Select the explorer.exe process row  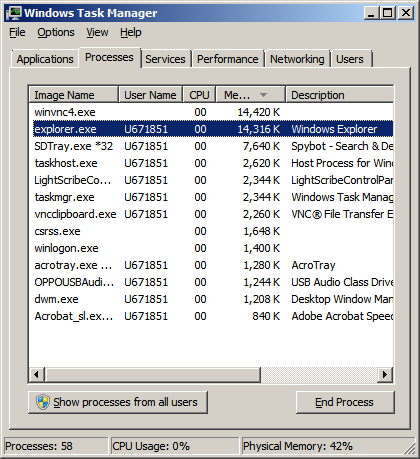click(x=213, y=129)
